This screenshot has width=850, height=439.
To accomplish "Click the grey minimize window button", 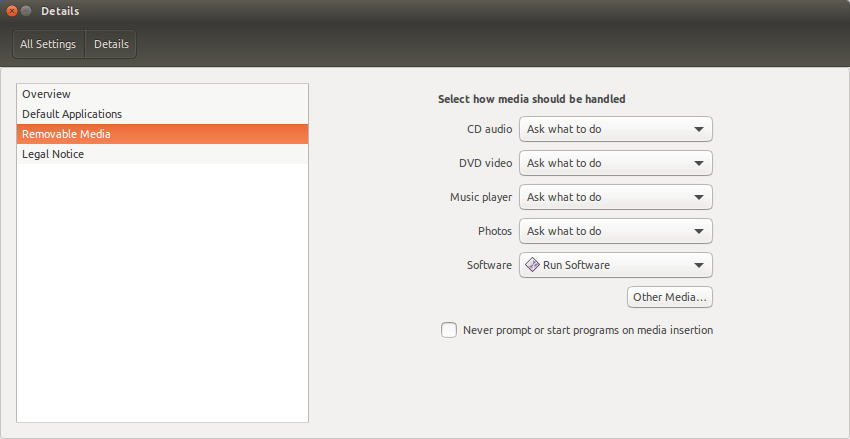I will point(26,11).
